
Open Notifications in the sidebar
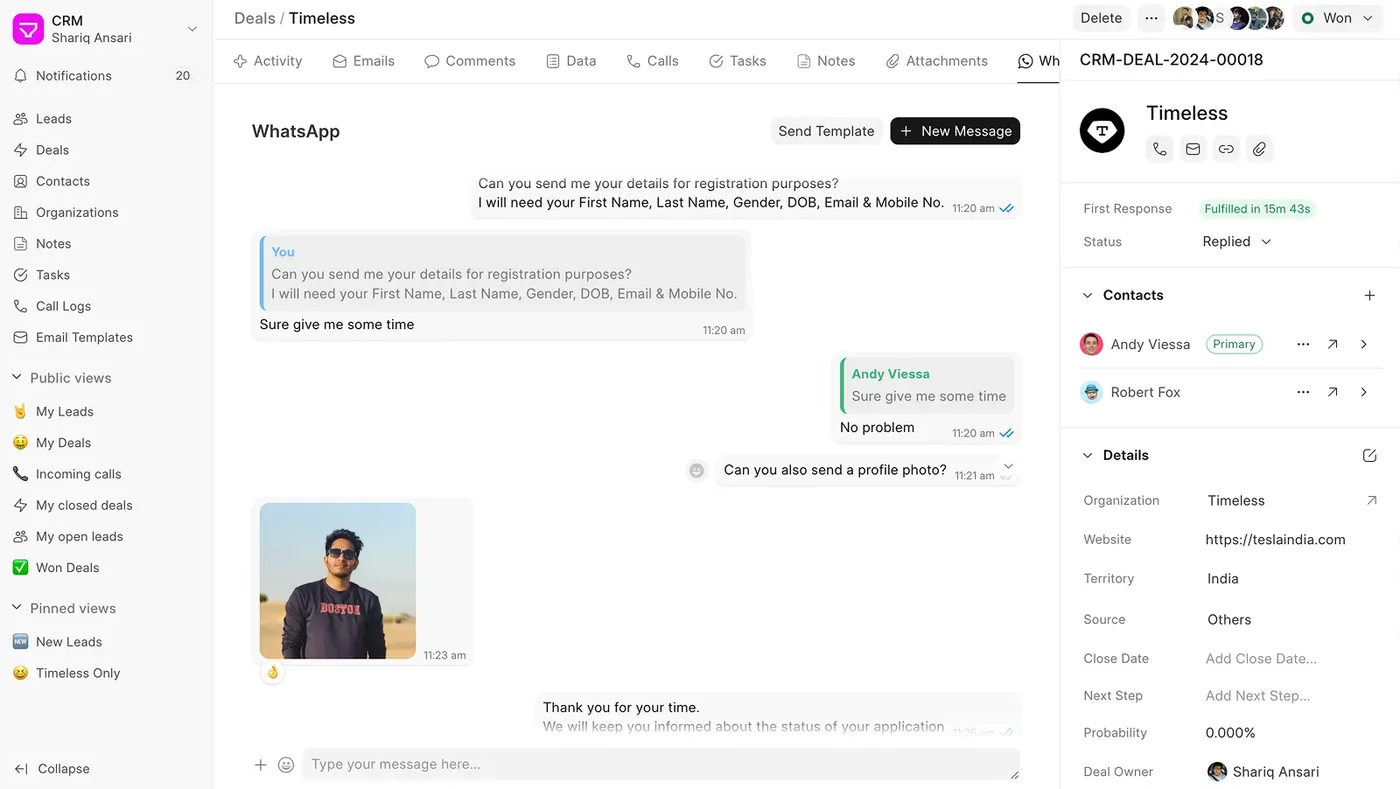point(106,76)
